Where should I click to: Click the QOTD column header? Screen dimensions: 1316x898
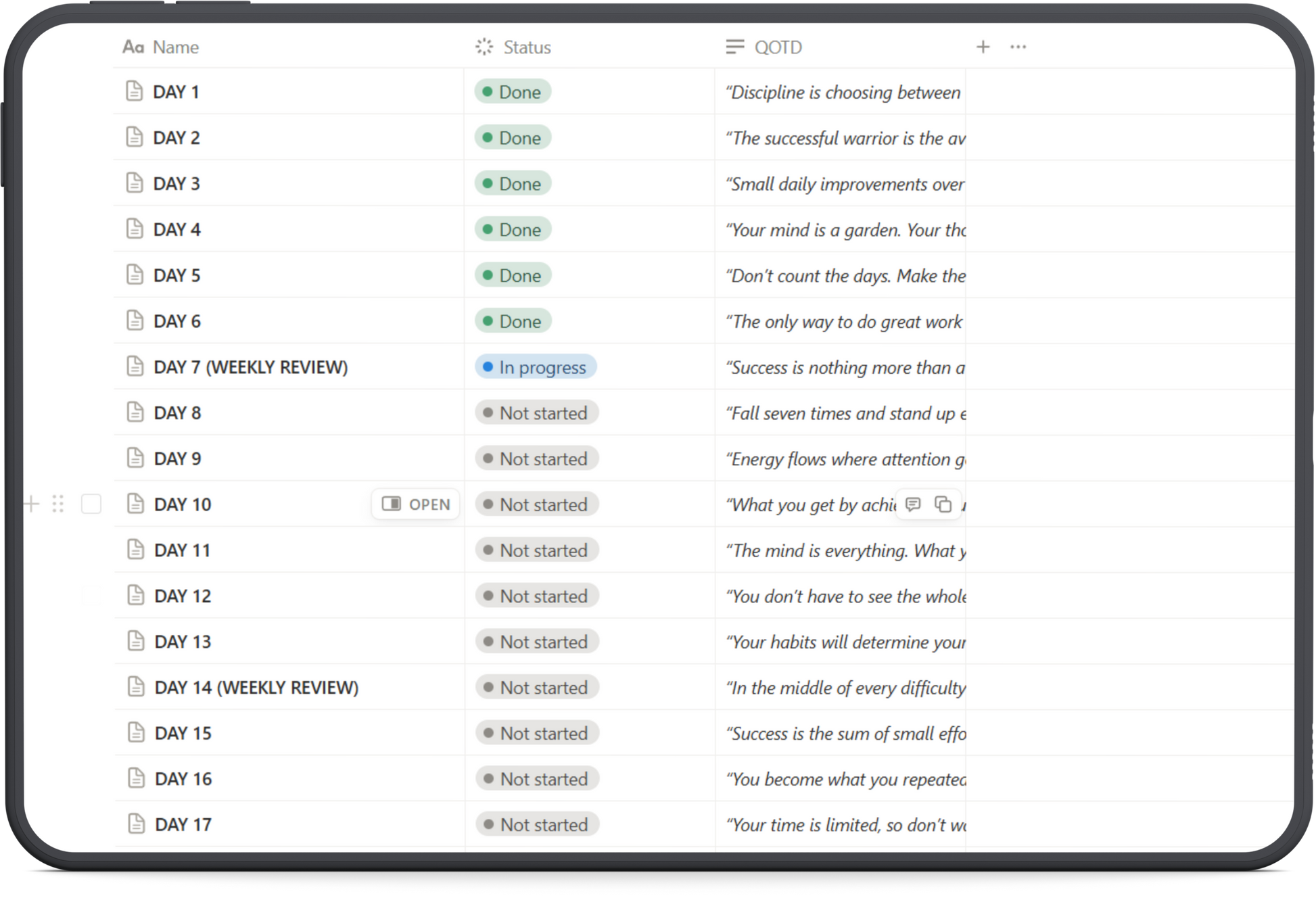click(x=763, y=47)
